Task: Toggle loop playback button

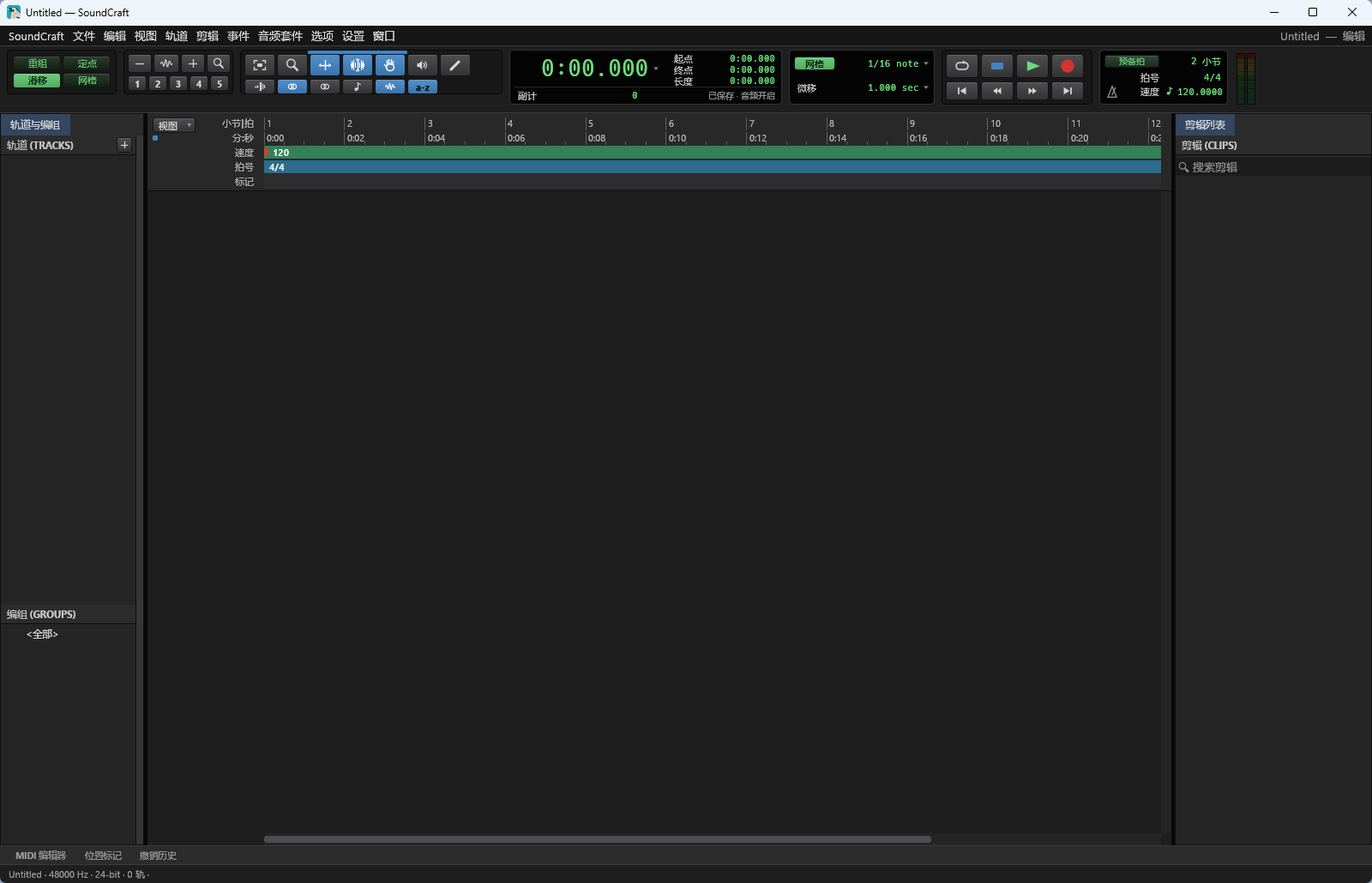Action: tap(962, 66)
